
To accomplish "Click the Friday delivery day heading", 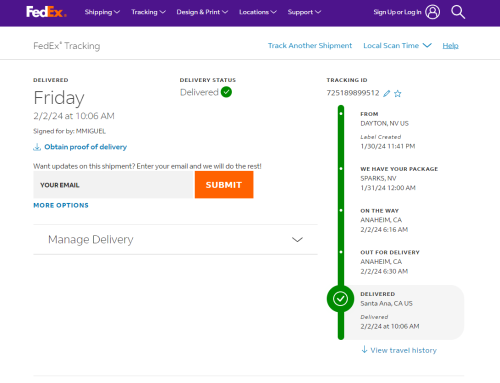I will point(59,98).
